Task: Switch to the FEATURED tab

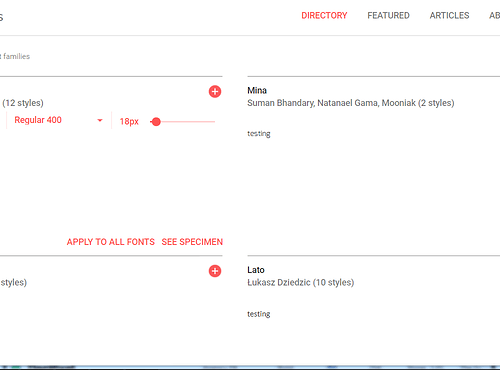Action: [x=388, y=15]
